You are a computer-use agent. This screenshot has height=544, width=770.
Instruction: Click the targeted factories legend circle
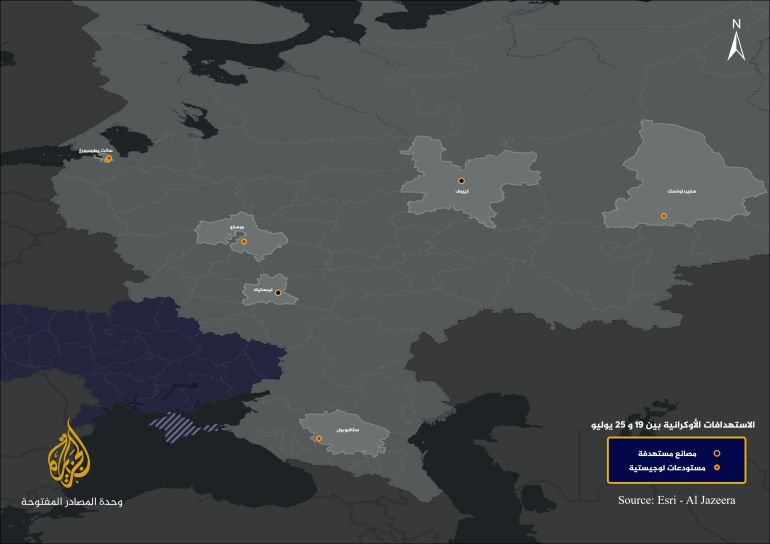click(x=717, y=453)
